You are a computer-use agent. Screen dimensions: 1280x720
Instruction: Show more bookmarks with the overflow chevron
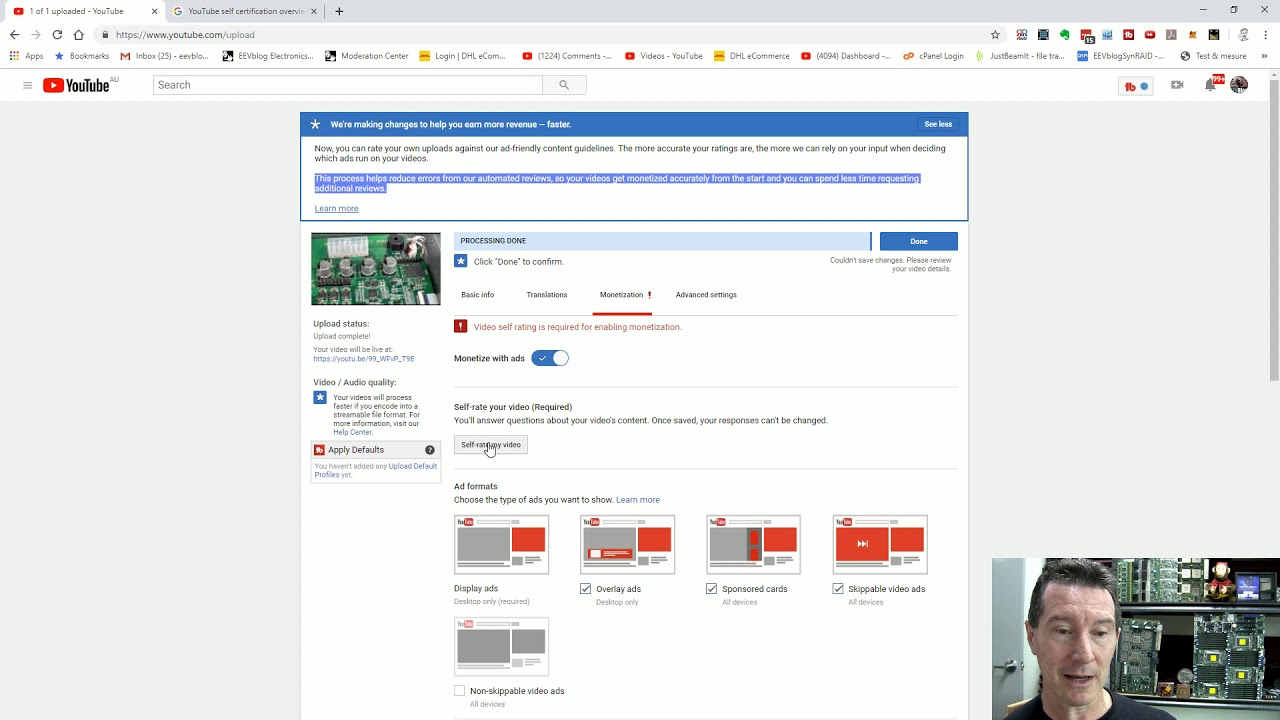click(1264, 56)
